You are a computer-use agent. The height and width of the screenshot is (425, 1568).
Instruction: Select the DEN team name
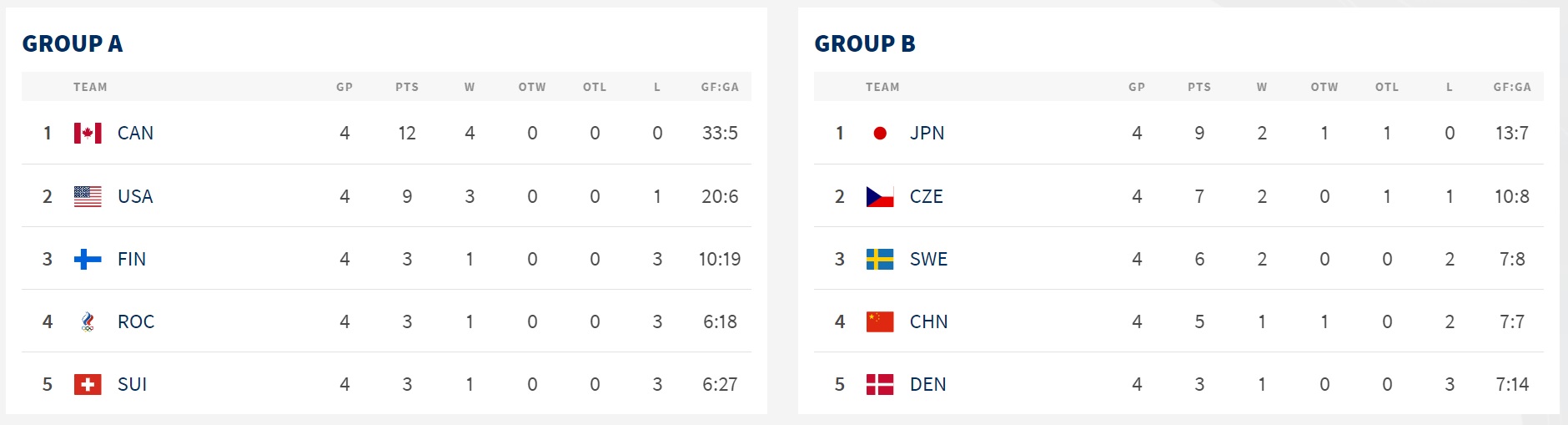tap(927, 384)
